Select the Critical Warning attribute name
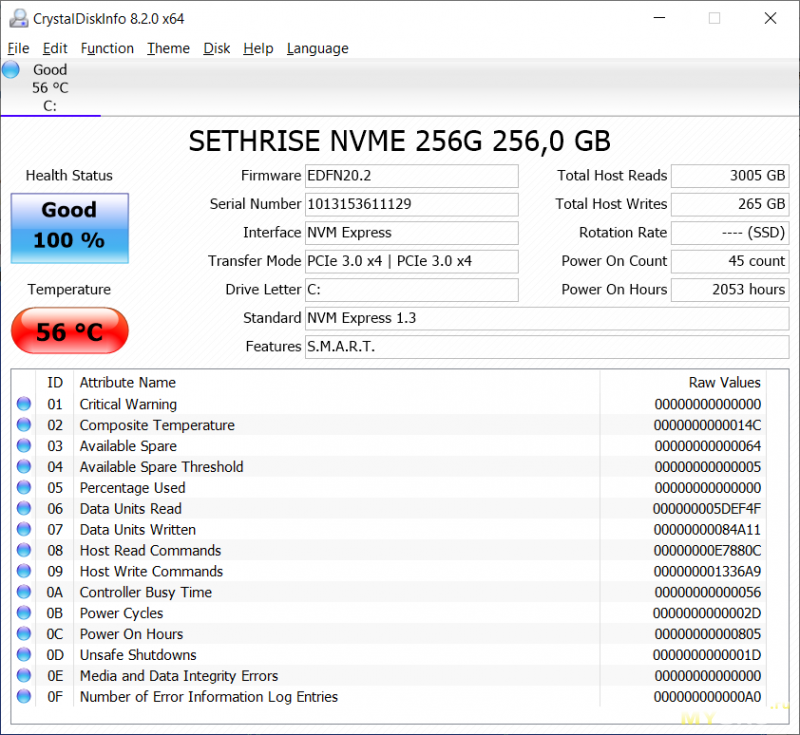The image size is (800, 735). 128,404
